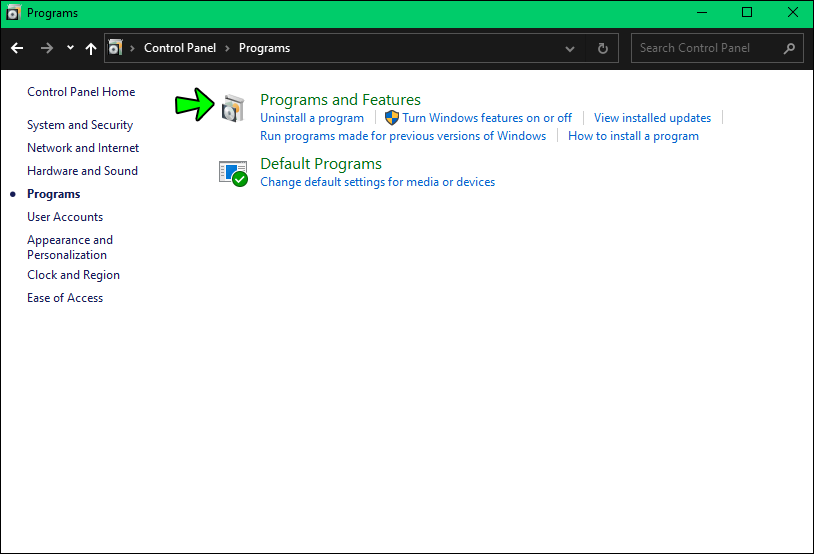The height and width of the screenshot is (554, 814).
Task: Click the Programs window title icon
Action: point(13,12)
